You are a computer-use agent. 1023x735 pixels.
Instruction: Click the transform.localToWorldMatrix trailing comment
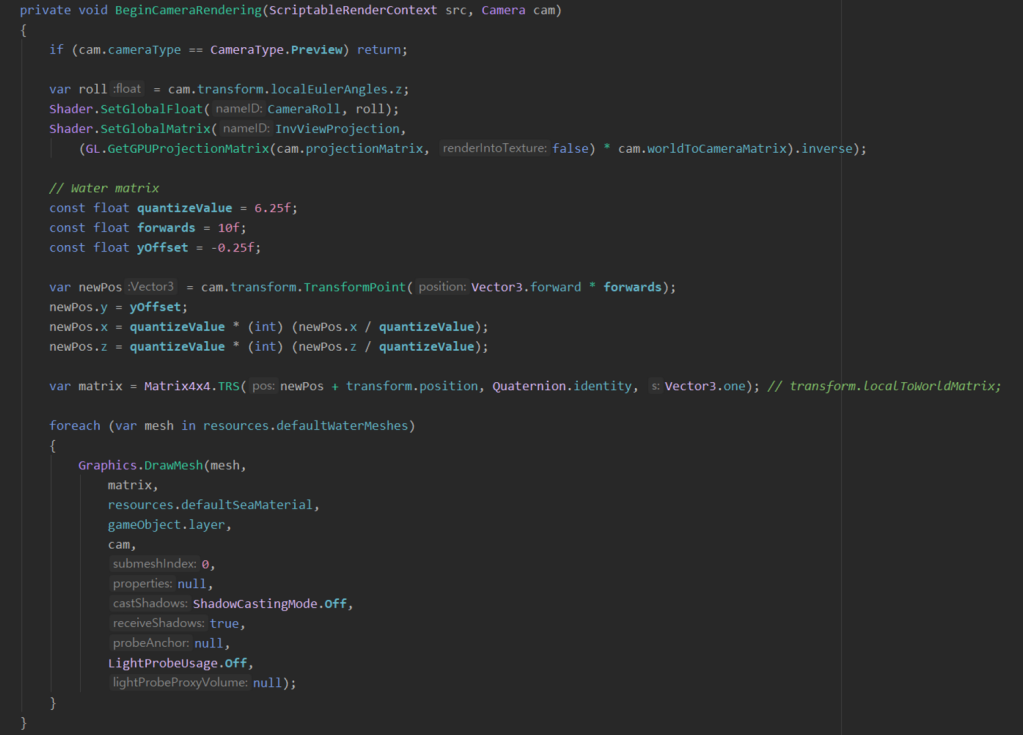(x=893, y=386)
